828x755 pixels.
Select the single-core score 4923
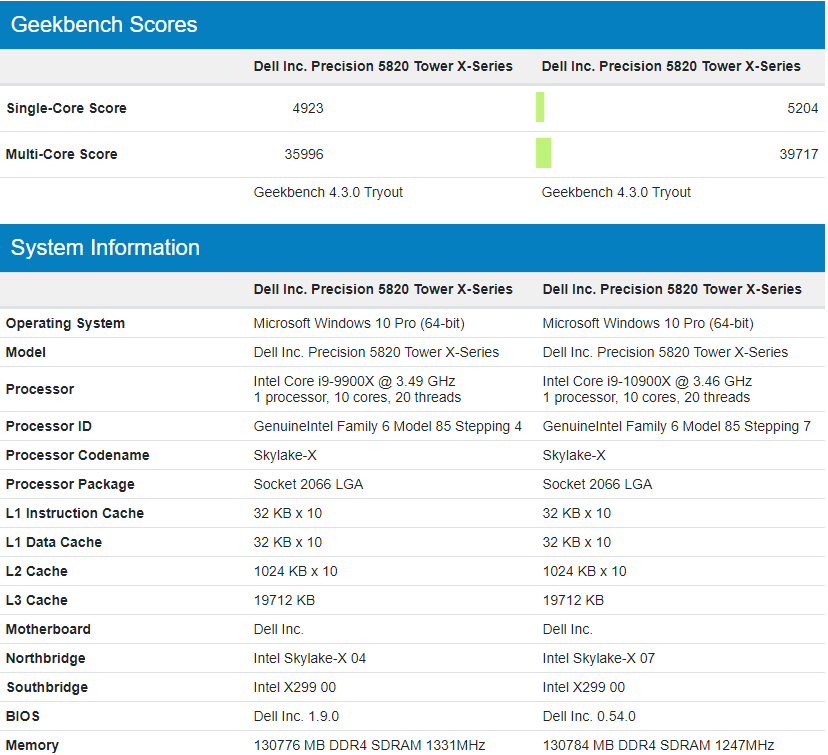point(308,108)
